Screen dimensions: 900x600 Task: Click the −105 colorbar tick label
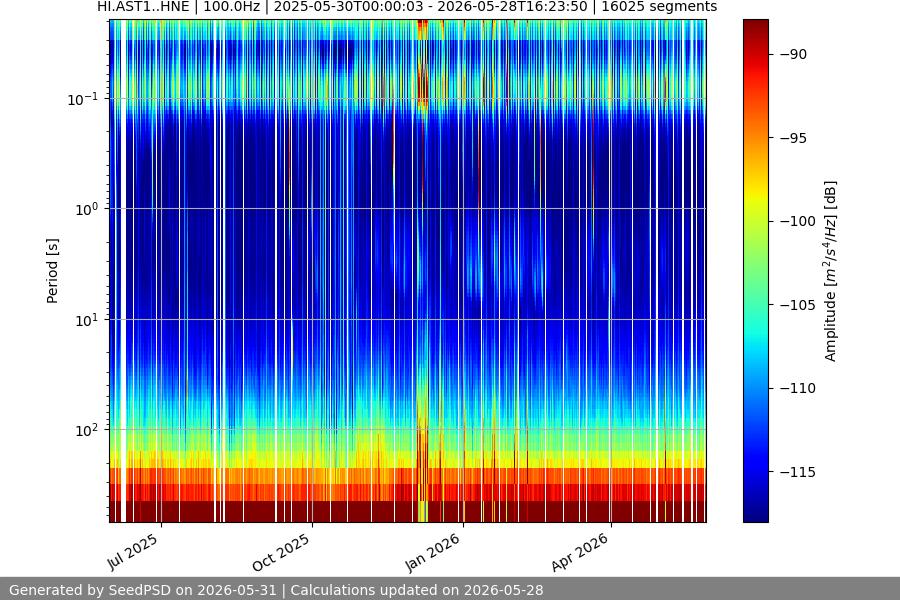tap(798, 305)
